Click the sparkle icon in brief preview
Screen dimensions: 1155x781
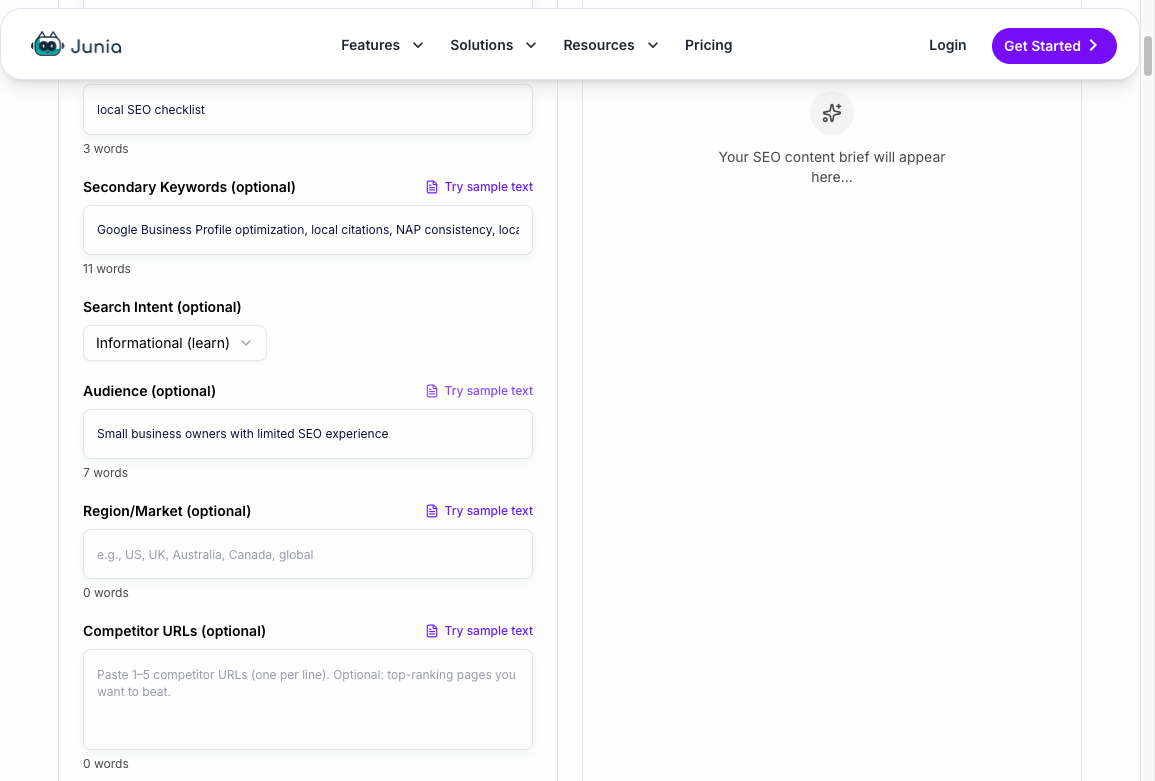pos(832,113)
